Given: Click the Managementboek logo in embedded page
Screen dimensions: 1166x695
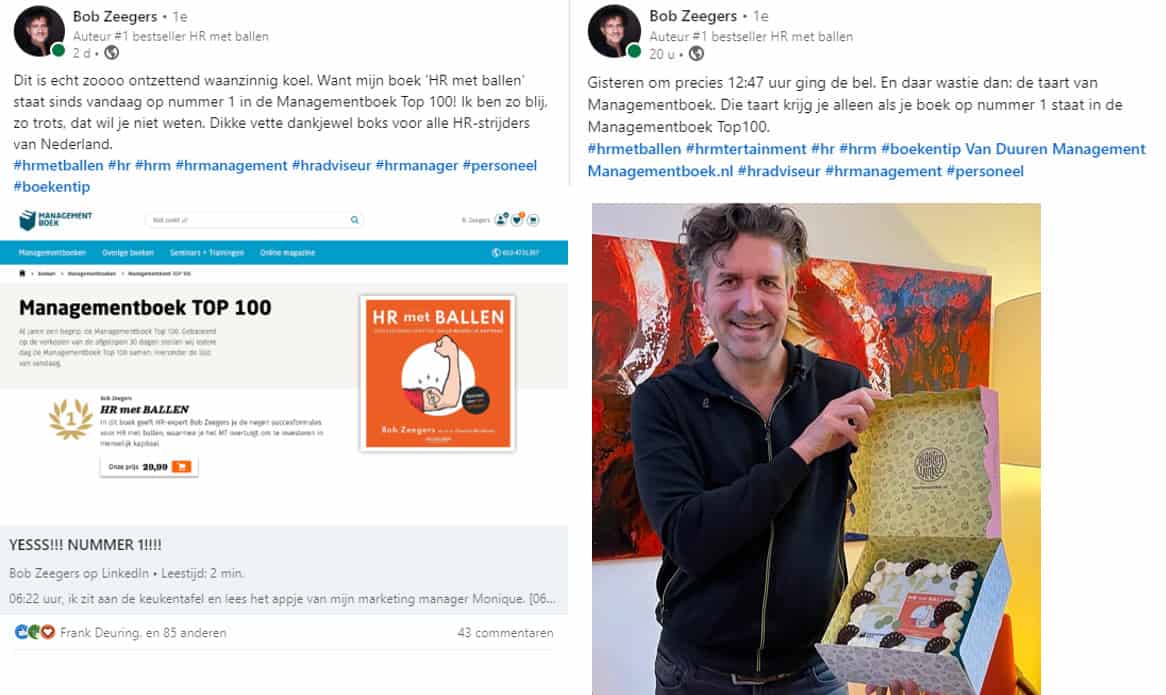Looking at the screenshot, I should pos(56,219).
